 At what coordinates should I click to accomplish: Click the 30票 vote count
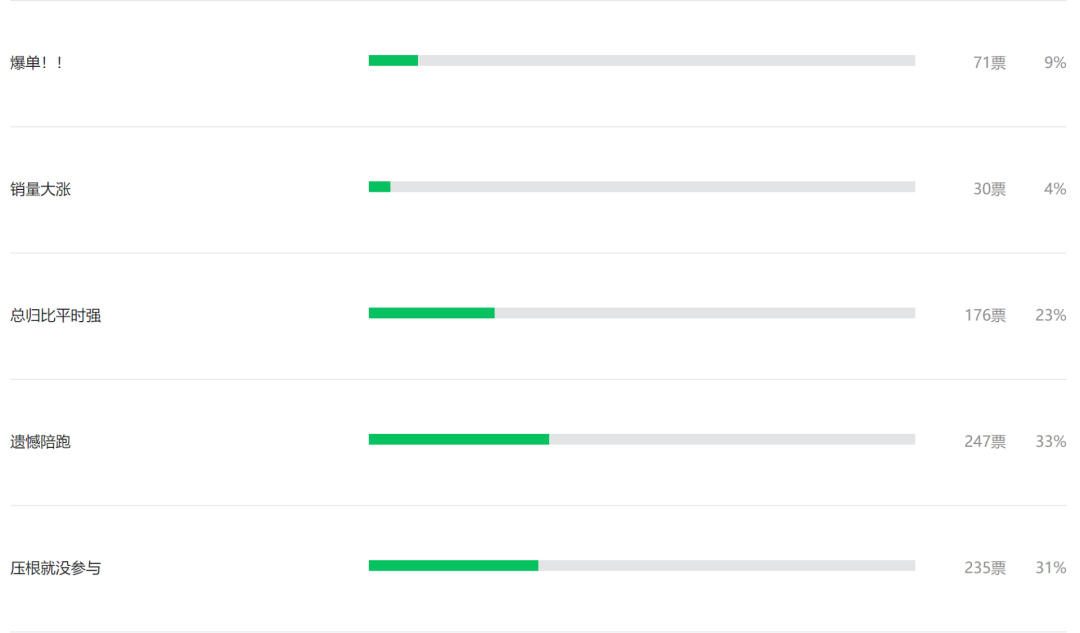click(x=989, y=189)
